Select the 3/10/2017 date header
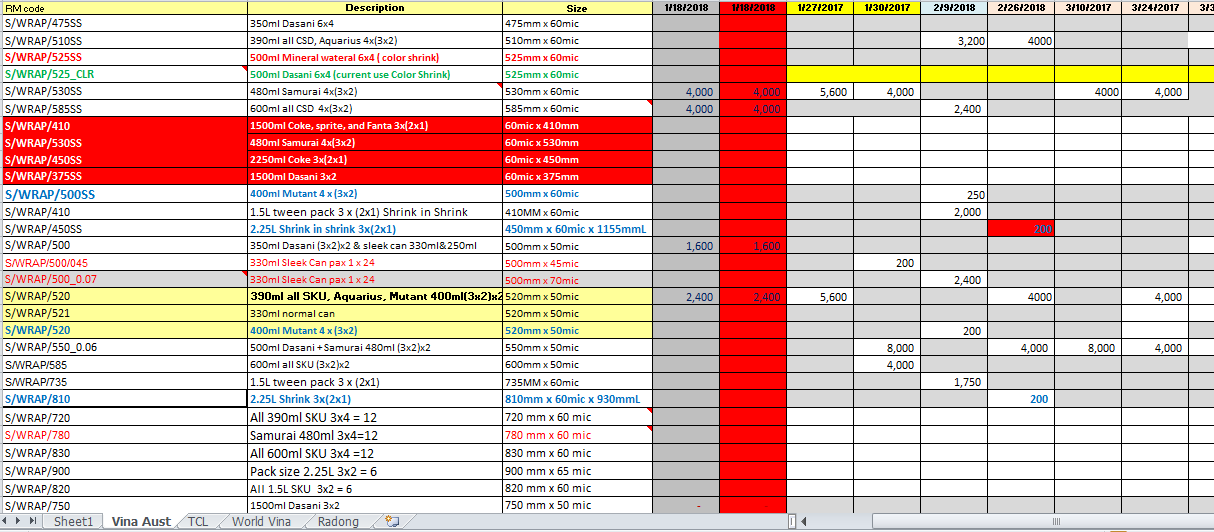The image size is (1214, 532). [x=1088, y=7]
